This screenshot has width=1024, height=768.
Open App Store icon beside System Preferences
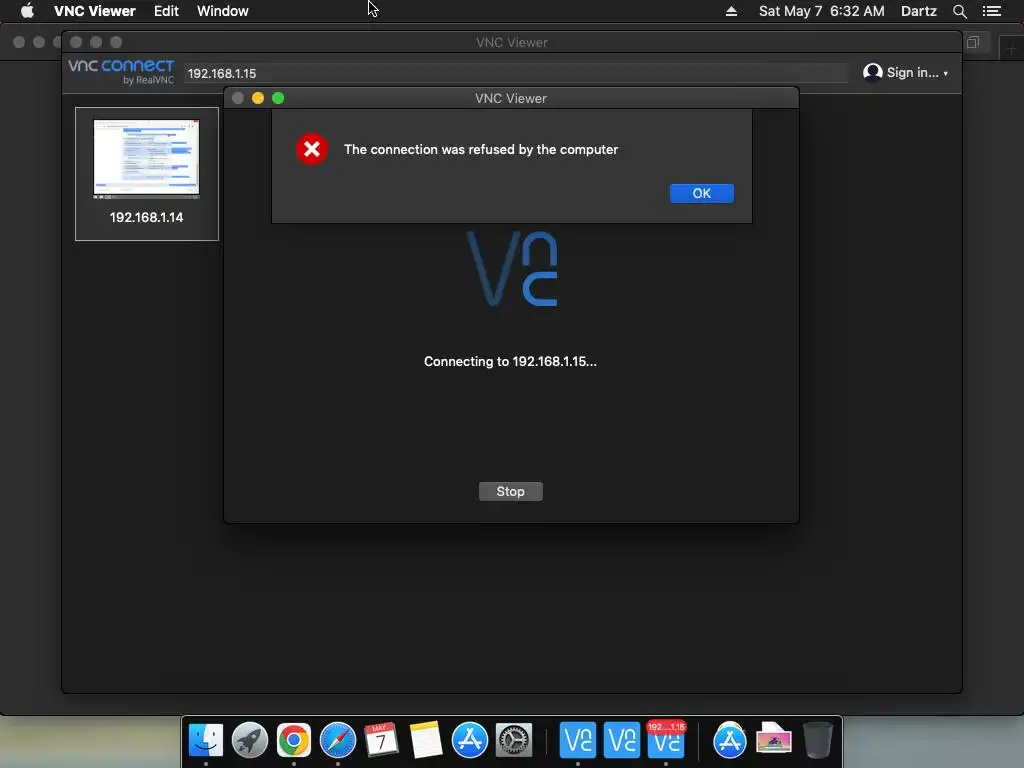click(x=470, y=740)
